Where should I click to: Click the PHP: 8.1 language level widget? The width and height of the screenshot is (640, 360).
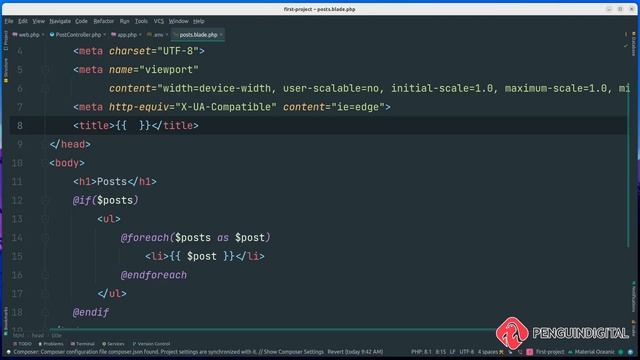(x=421, y=352)
